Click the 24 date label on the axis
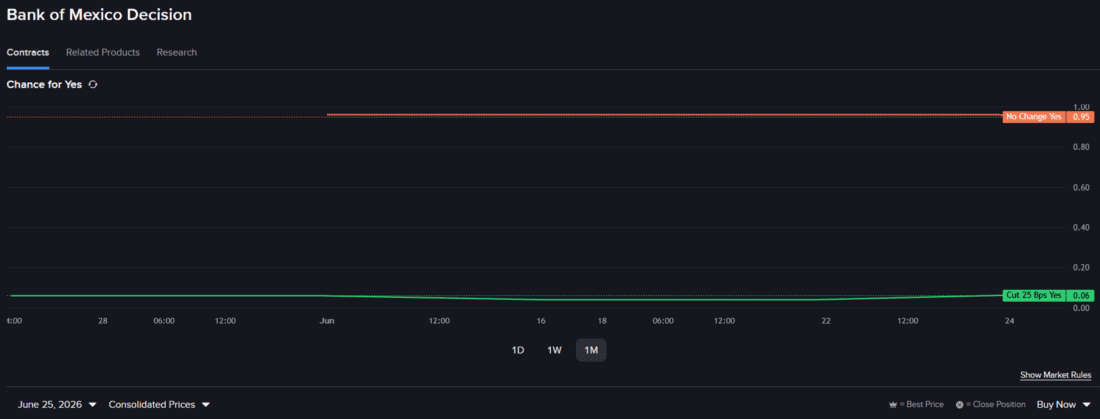 click(1010, 321)
